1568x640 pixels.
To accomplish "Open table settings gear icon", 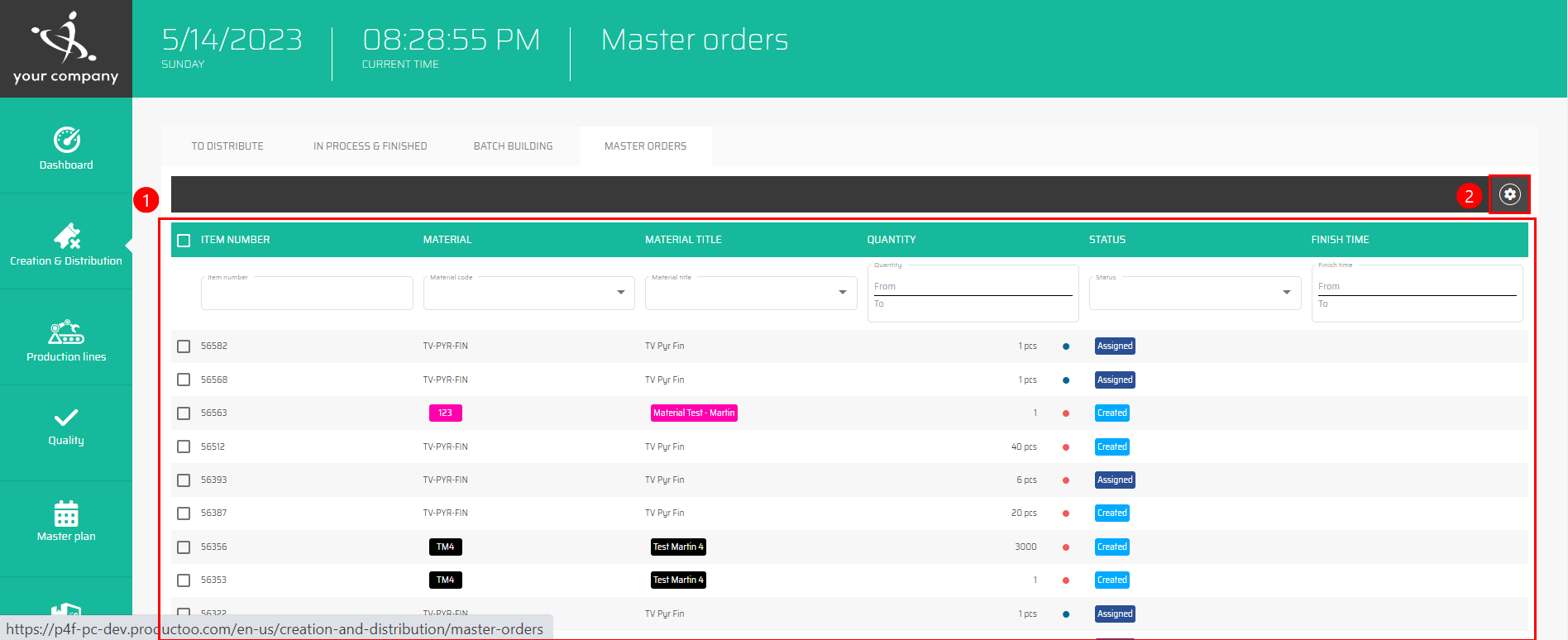I will [1509, 194].
